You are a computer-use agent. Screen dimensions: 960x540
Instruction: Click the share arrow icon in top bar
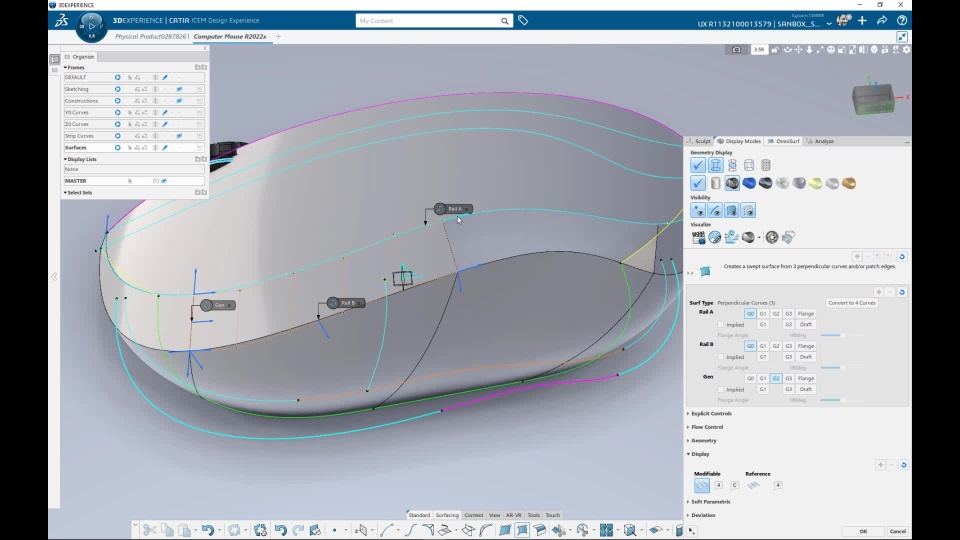[882, 21]
